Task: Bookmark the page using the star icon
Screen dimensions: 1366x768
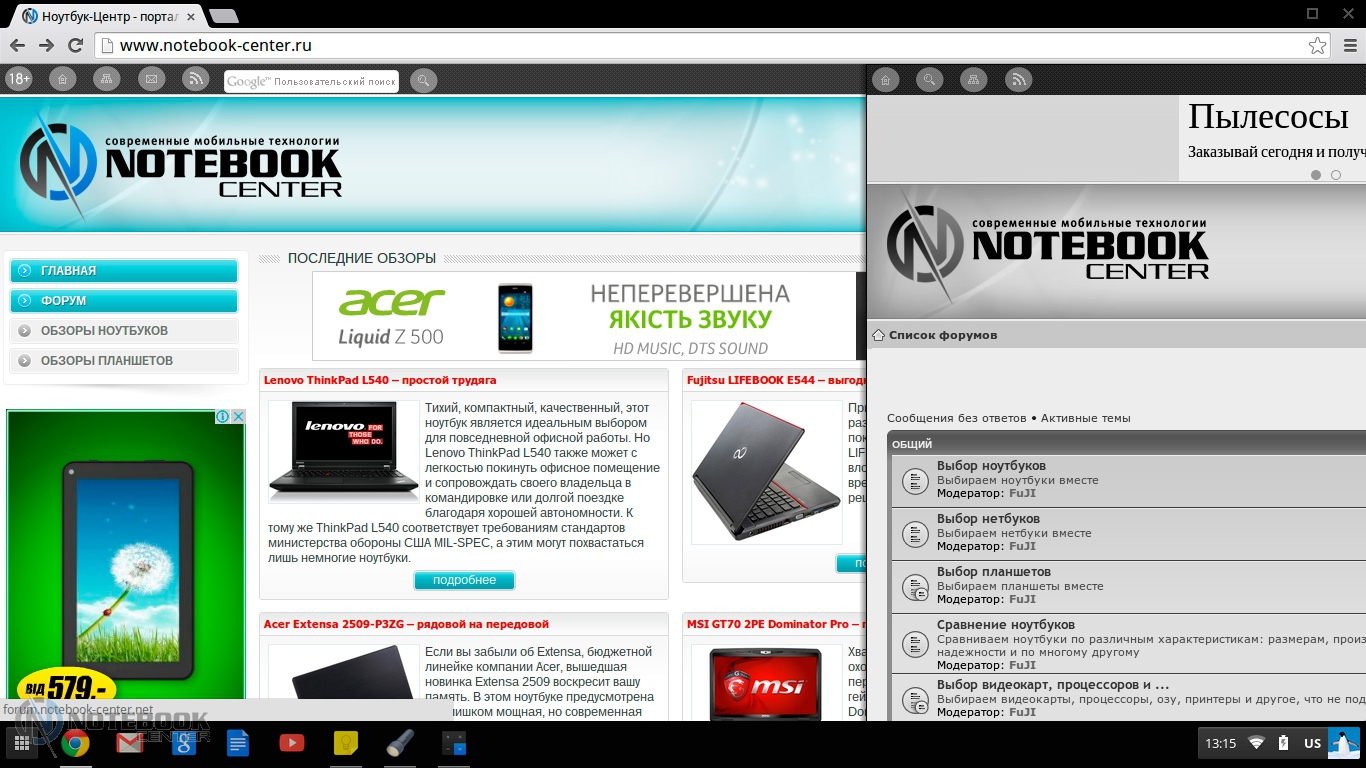Action: coord(1317,45)
